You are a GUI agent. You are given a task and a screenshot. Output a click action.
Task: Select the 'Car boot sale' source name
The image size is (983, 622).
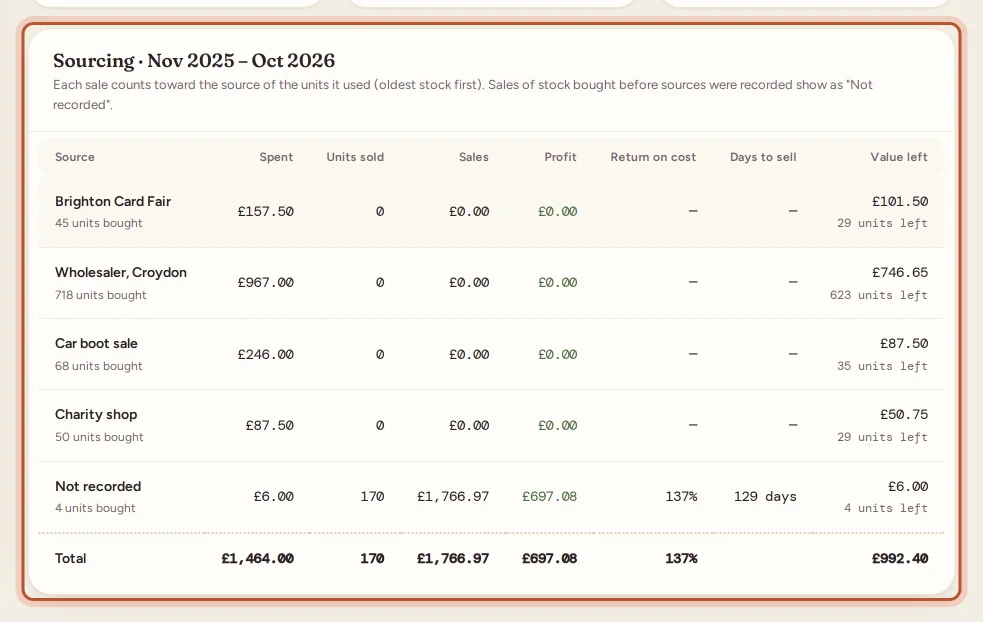coord(97,344)
